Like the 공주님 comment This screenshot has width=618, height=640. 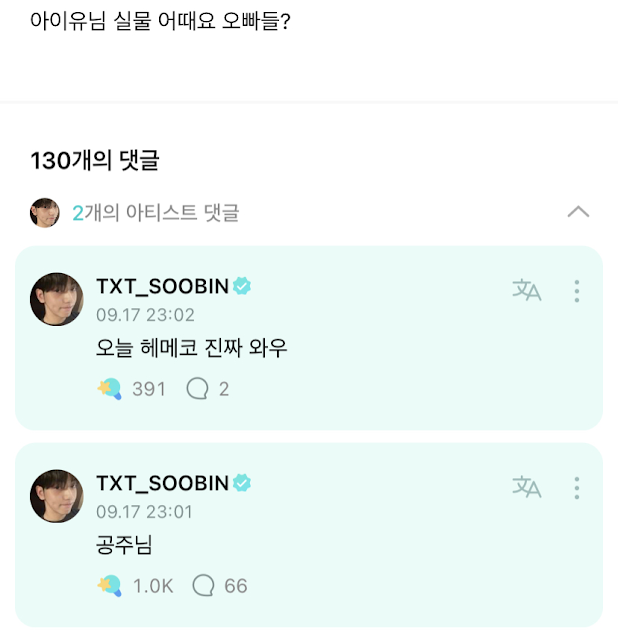[x=109, y=585]
